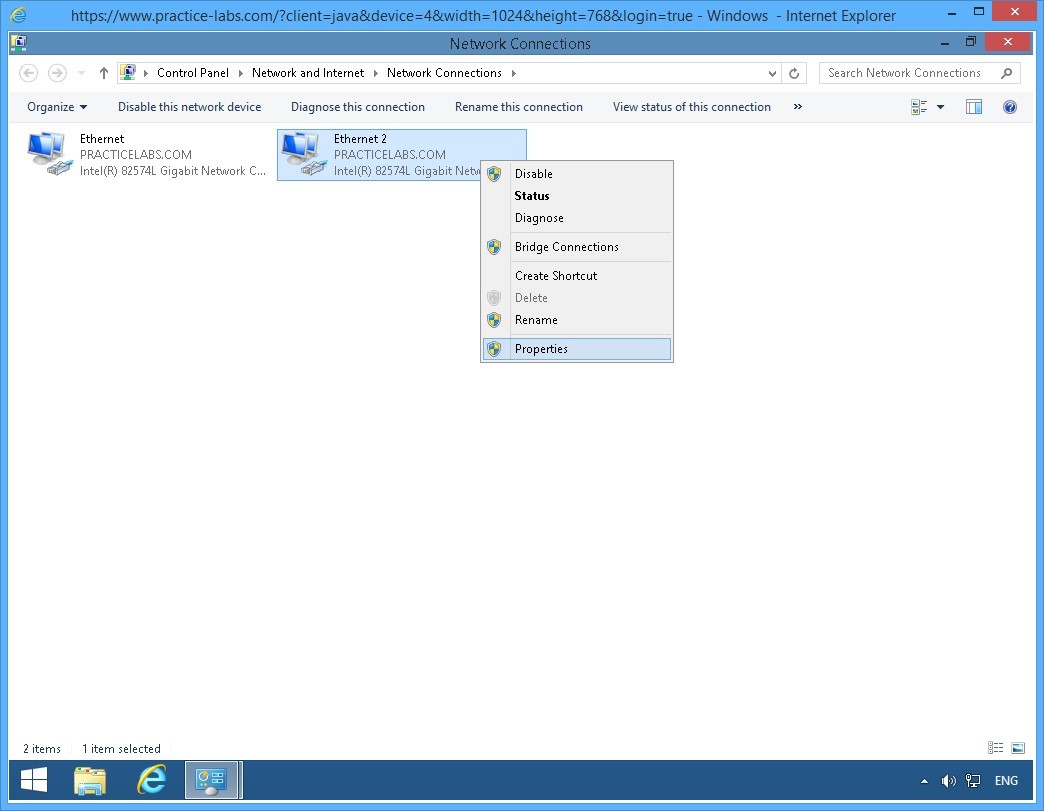Image resolution: width=1044 pixels, height=811 pixels.
Task: Click the volume speaker tray icon
Action: coord(948,781)
